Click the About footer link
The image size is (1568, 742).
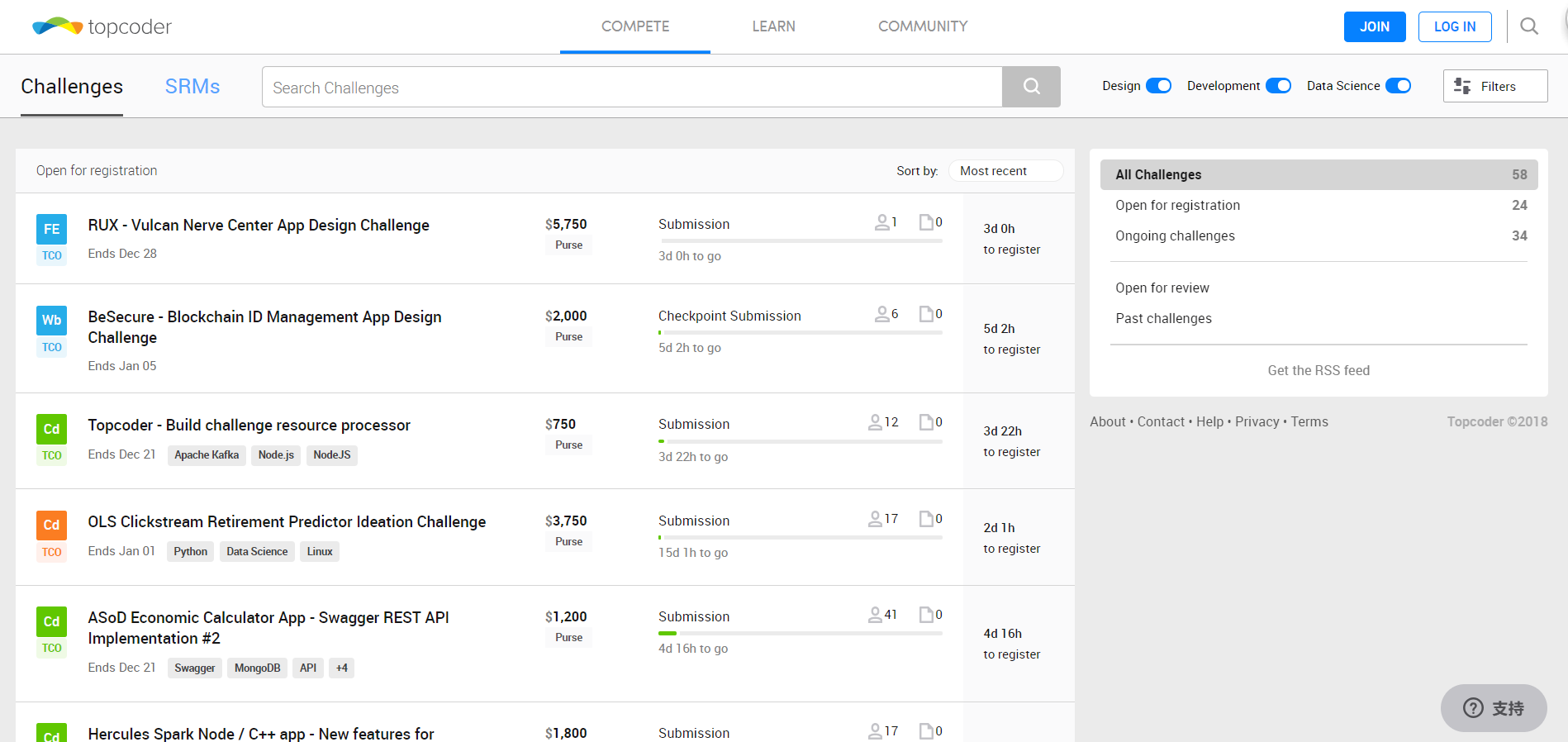[1107, 421]
